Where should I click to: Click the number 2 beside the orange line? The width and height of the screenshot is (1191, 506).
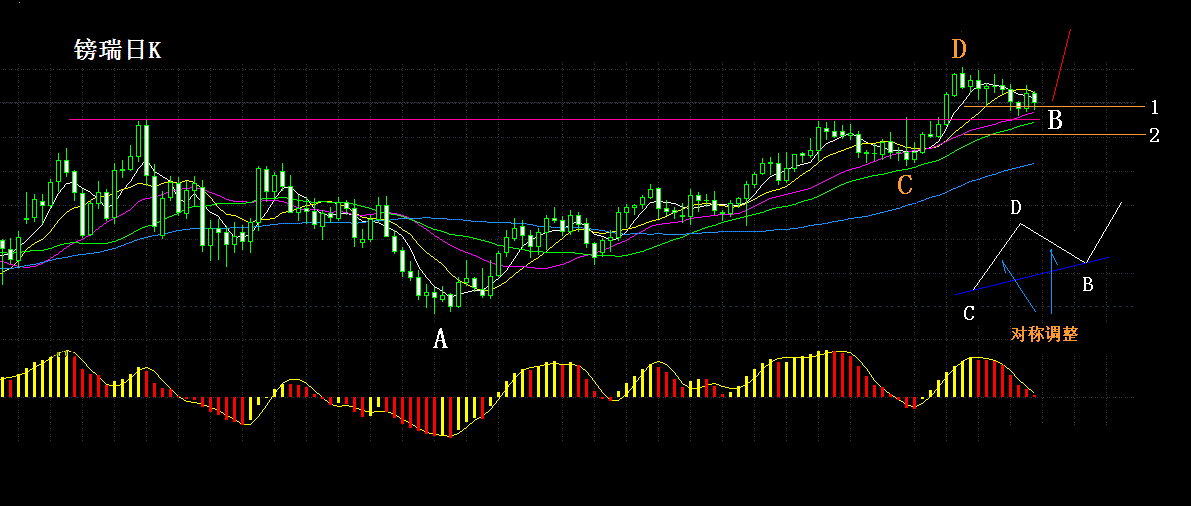(1154, 135)
